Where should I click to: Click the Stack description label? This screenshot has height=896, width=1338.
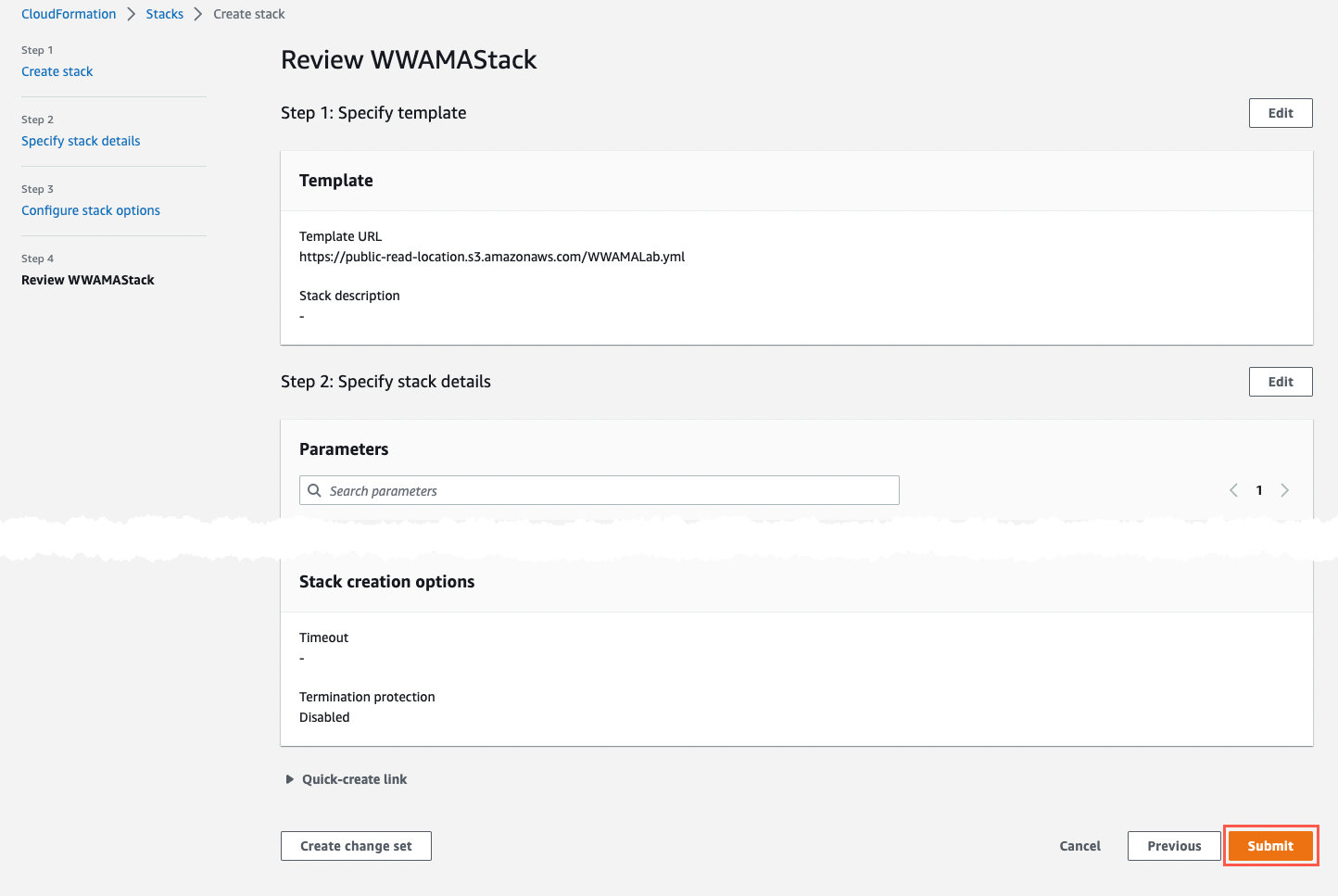point(349,296)
